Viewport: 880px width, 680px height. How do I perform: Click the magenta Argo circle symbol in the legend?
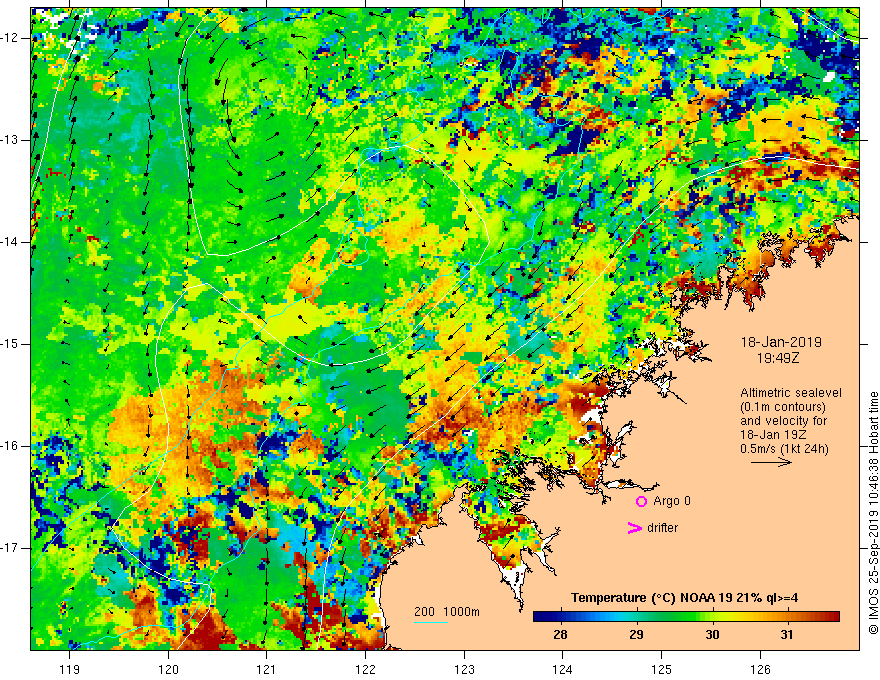click(641, 501)
